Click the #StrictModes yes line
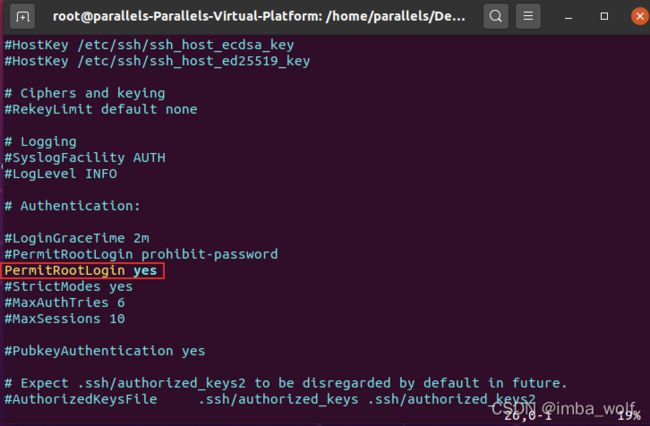650x426 pixels. pyautogui.click(x=68, y=286)
